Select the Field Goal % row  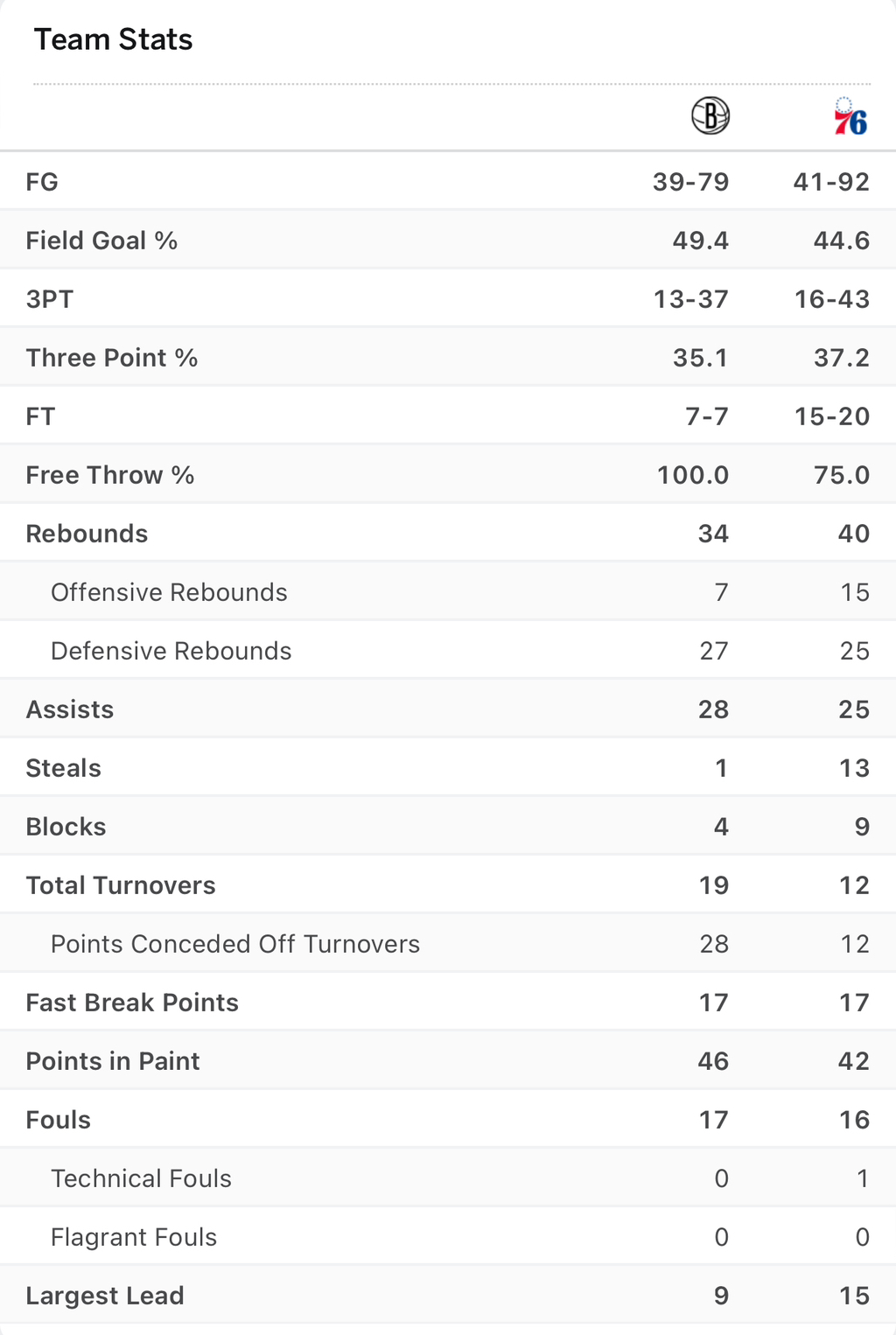pos(448,240)
